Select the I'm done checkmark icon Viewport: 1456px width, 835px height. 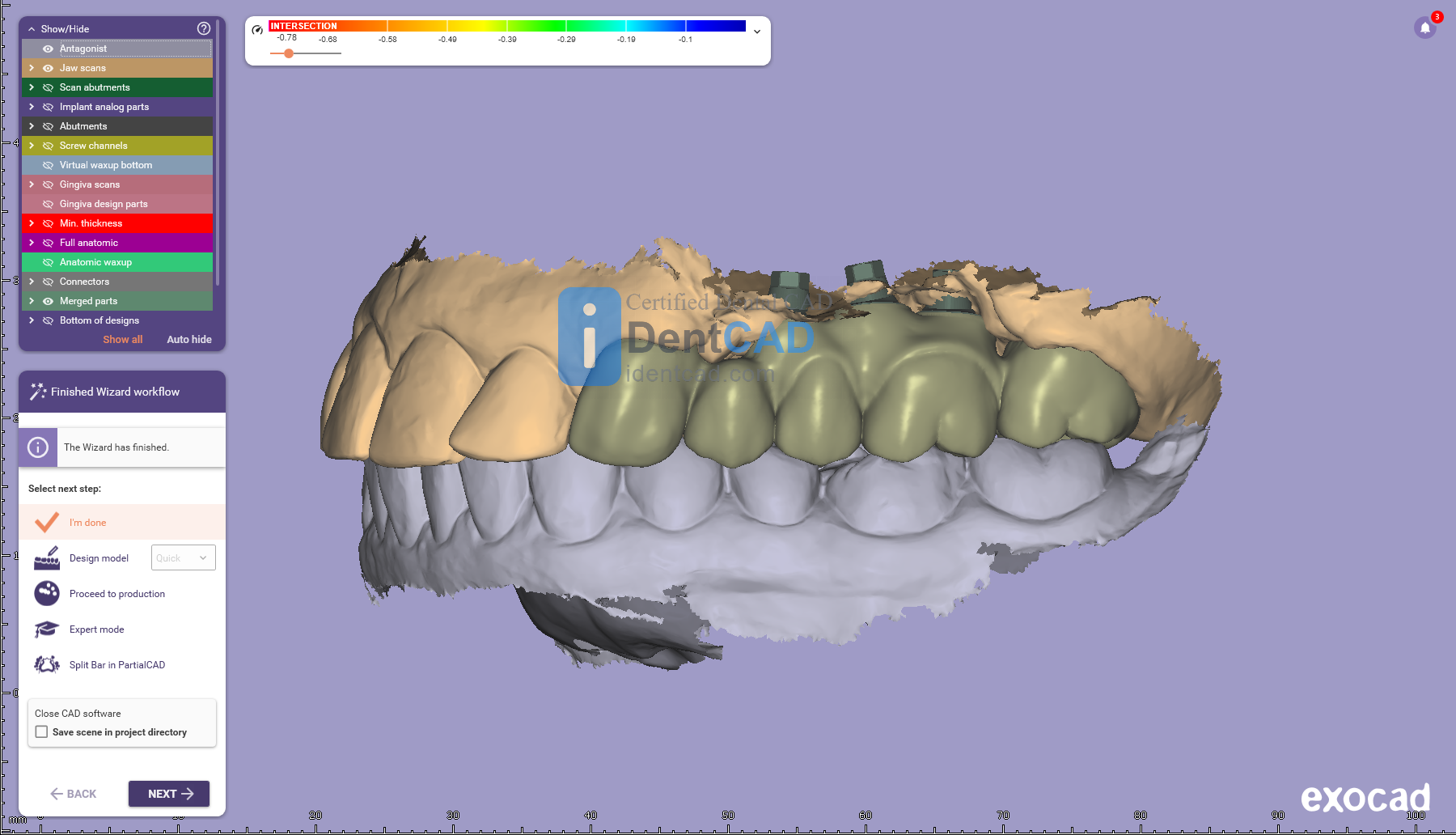point(47,523)
